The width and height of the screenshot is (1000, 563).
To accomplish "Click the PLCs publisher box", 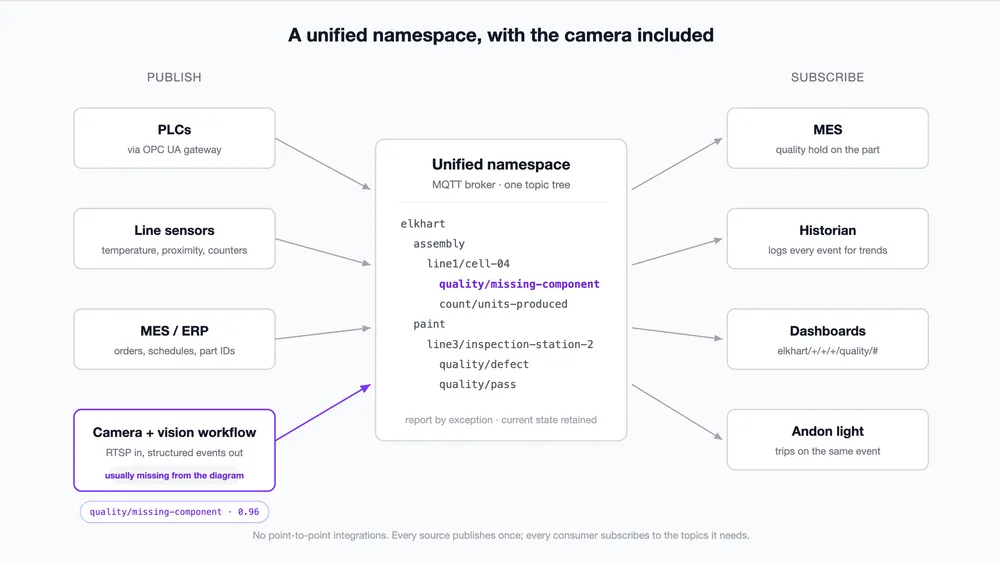I will click(x=174, y=138).
